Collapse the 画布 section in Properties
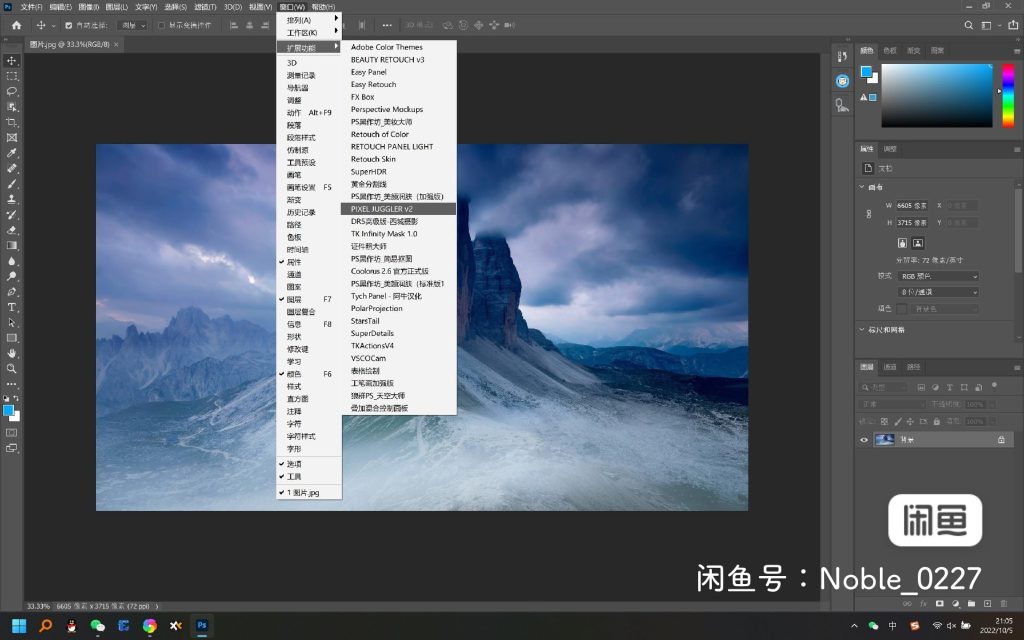The height and width of the screenshot is (640, 1024). [862, 187]
